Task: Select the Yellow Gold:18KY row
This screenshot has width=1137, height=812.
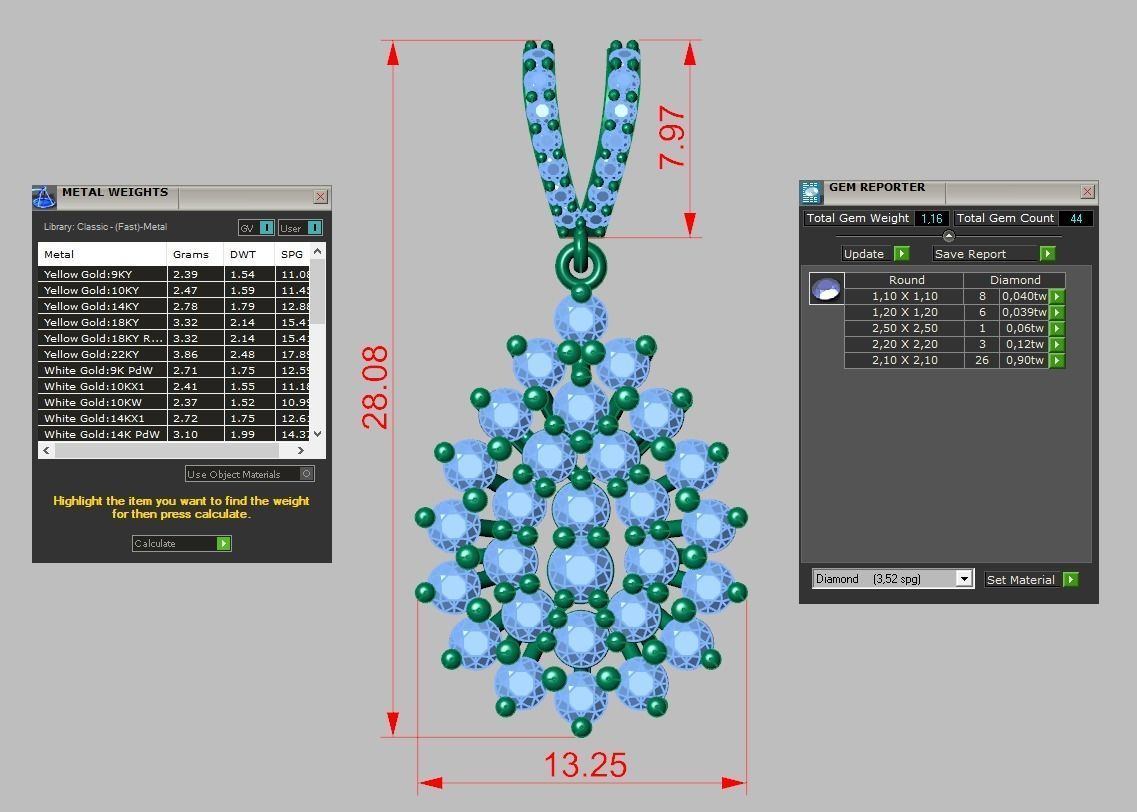Action: pos(174,322)
